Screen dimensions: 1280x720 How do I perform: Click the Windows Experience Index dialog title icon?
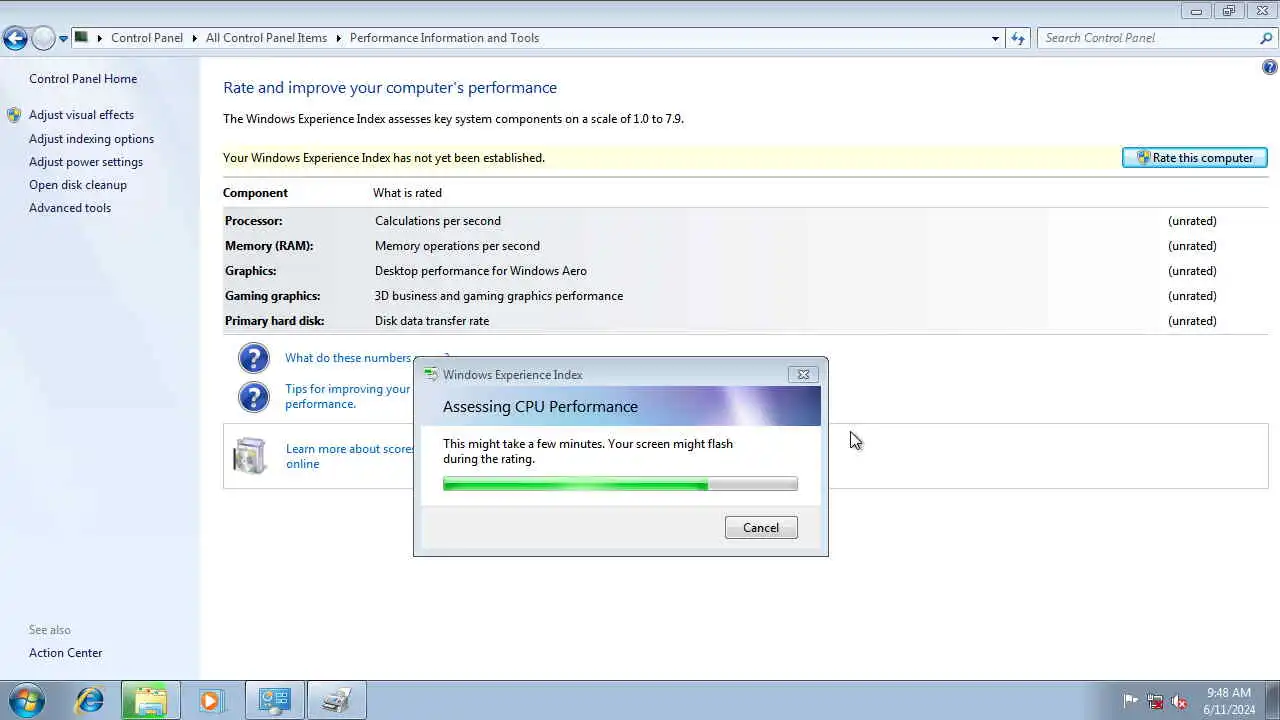click(431, 374)
